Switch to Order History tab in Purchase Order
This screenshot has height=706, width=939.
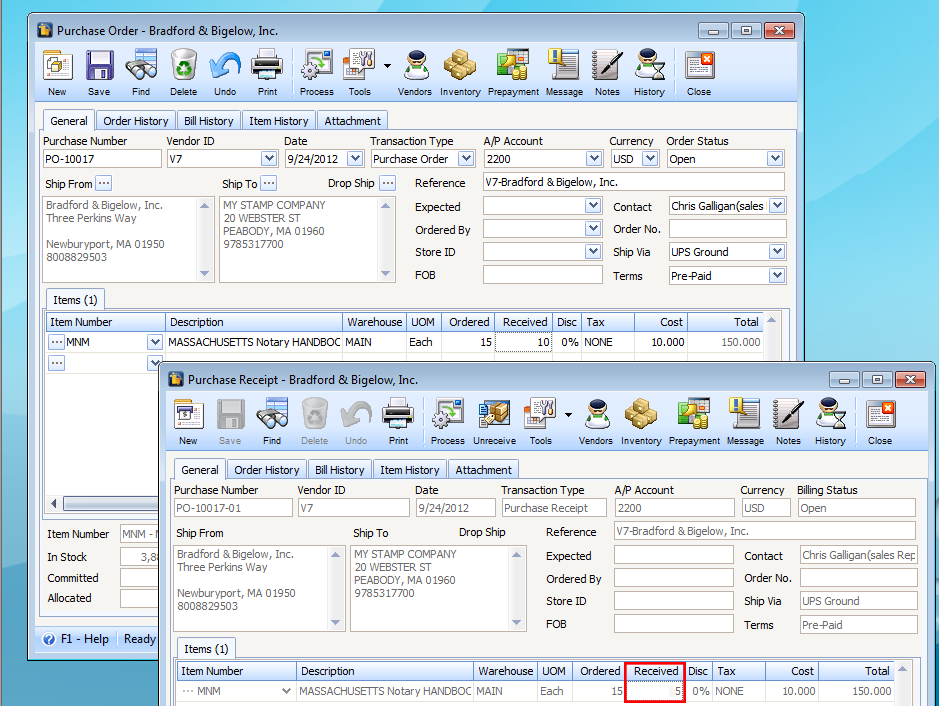pos(136,121)
